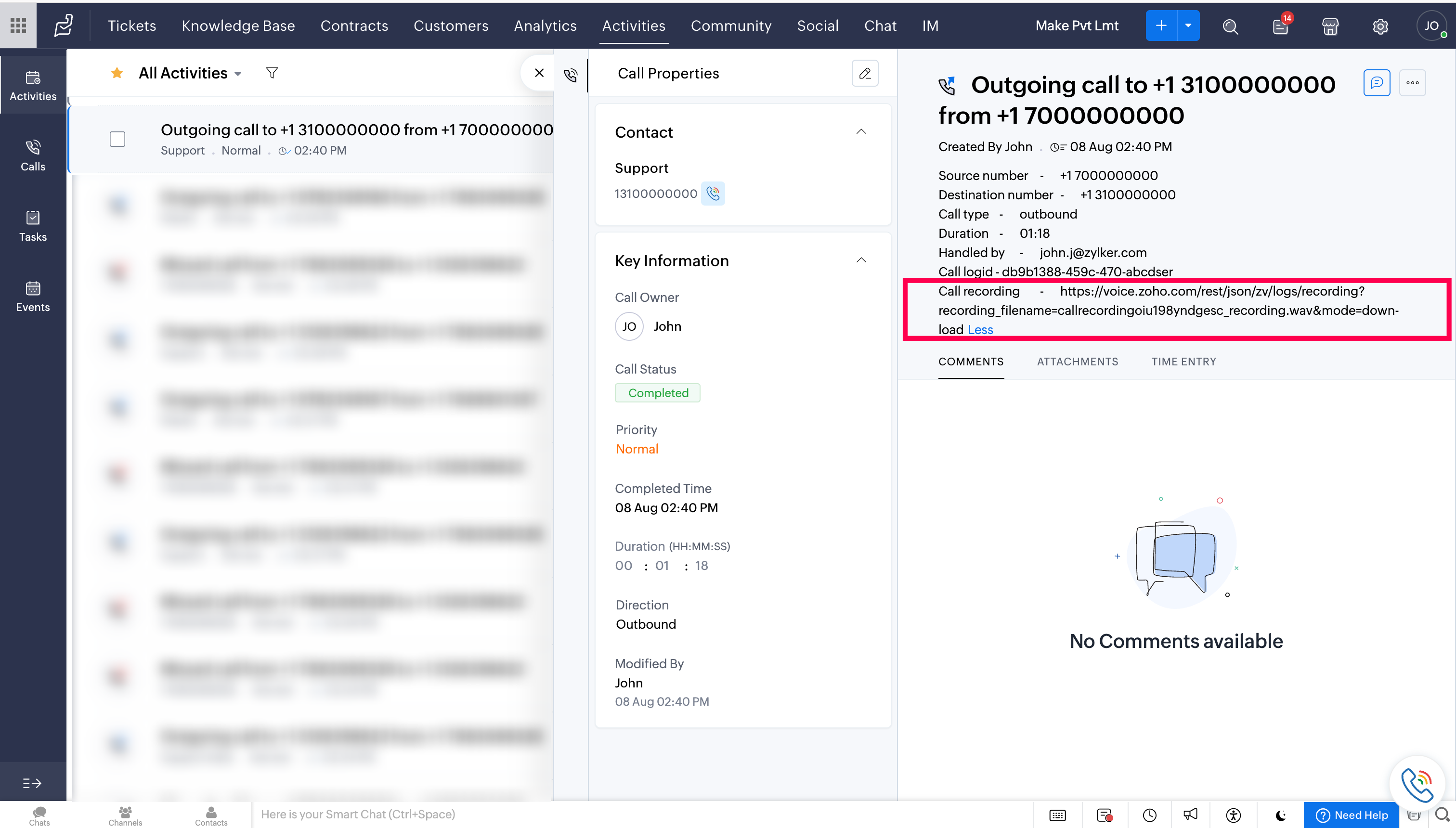Expand the left sidebar toggle arrow

[x=32, y=783]
